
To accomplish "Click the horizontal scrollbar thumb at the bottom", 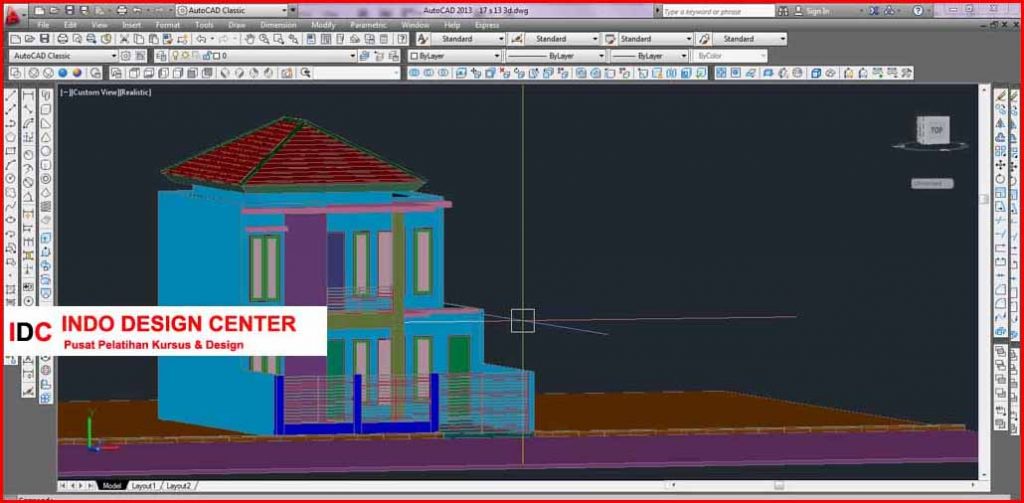I will coord(779,485).
